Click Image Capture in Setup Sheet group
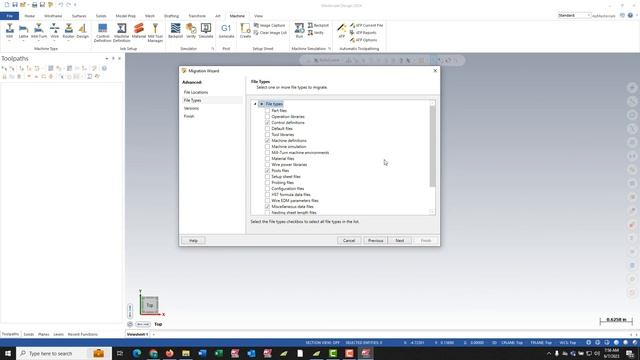This screenshot has width=640, height=360. coord(269,25)
